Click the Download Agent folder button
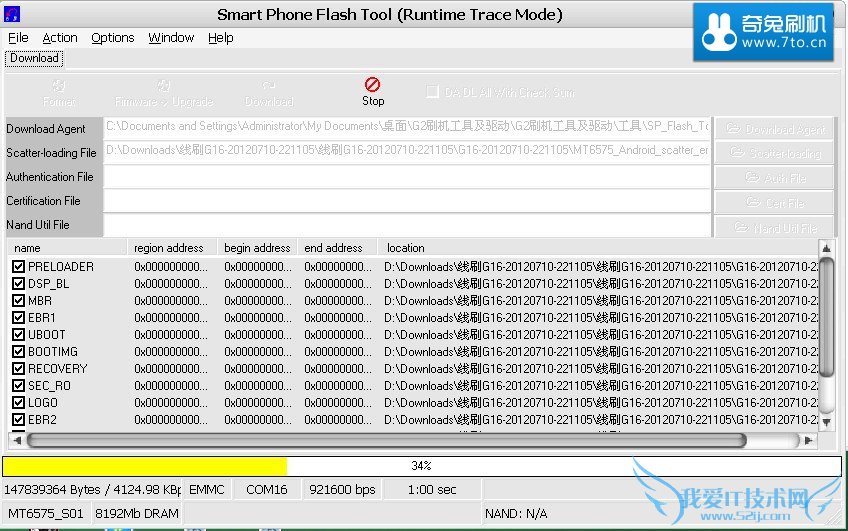Image resolution: width=848 pixels, height=531 pixels. click(774, 129)
